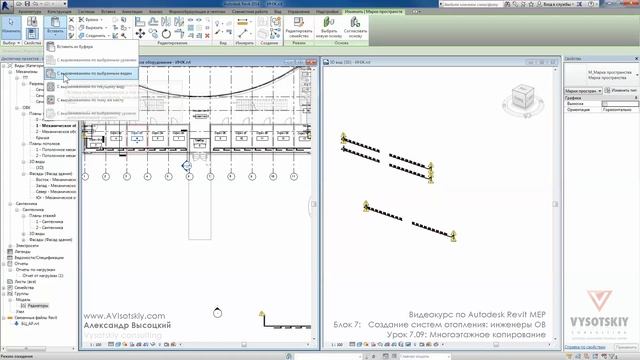Select Ведомости/Спецификации in project browser
Image resolution: width=640 pixels, height=360 pixels.
click(39, 258)
